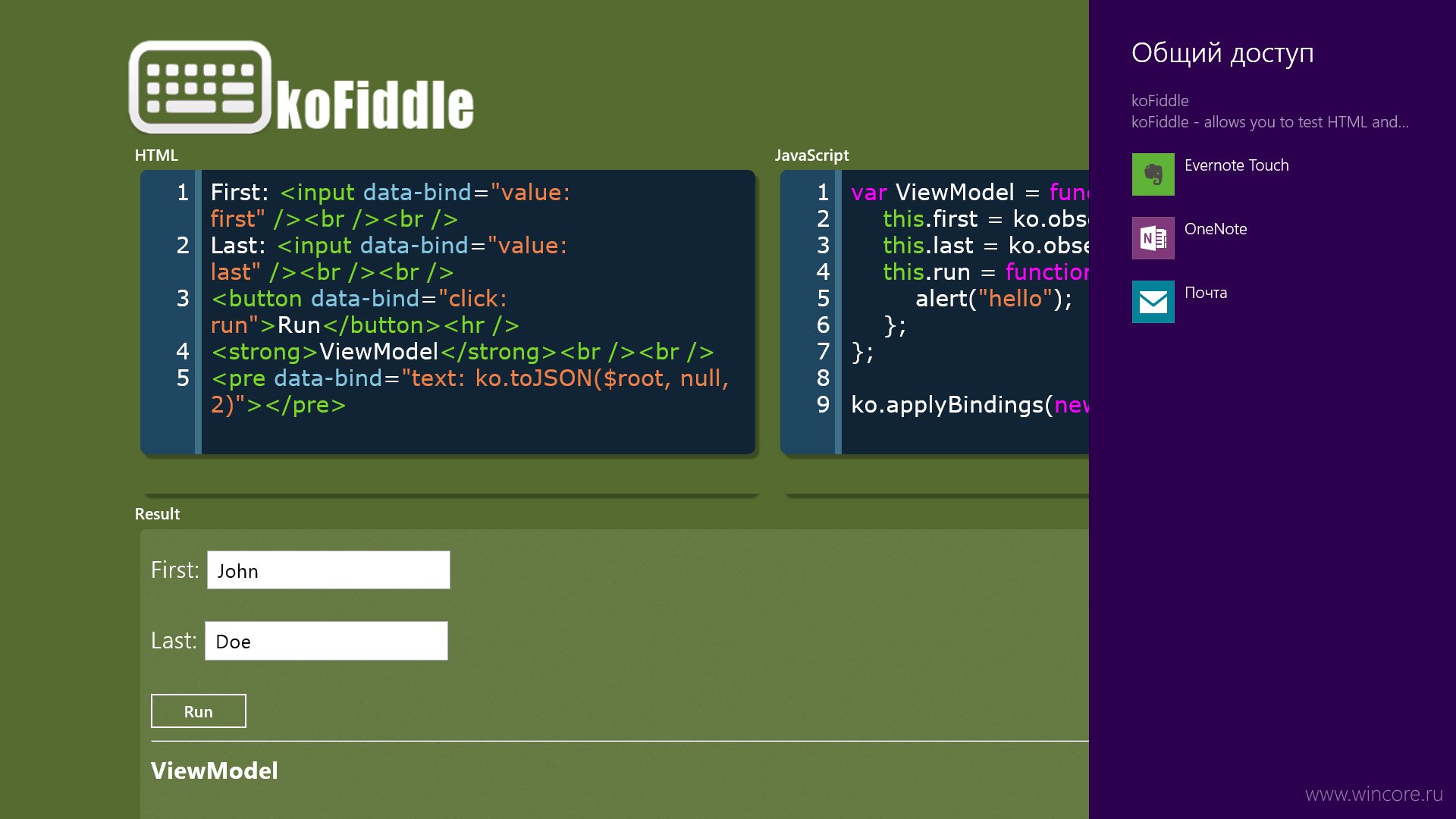The height and width of the screenshot is (819, 1456).
Task: Click the Last: label in Result
Action: tap(173, 641)
